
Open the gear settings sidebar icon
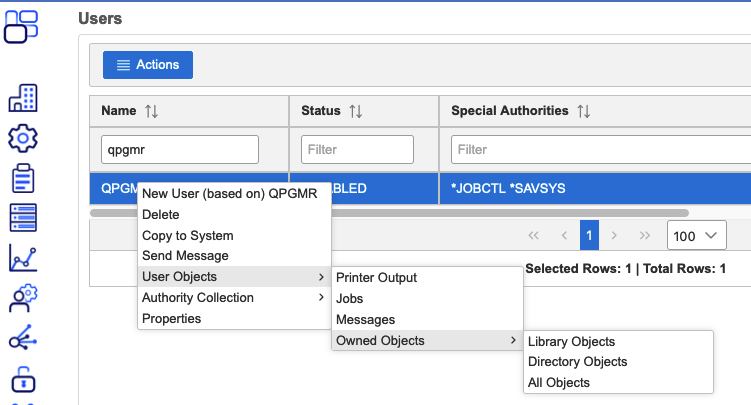pyautogui.click(x=22, y=137)
